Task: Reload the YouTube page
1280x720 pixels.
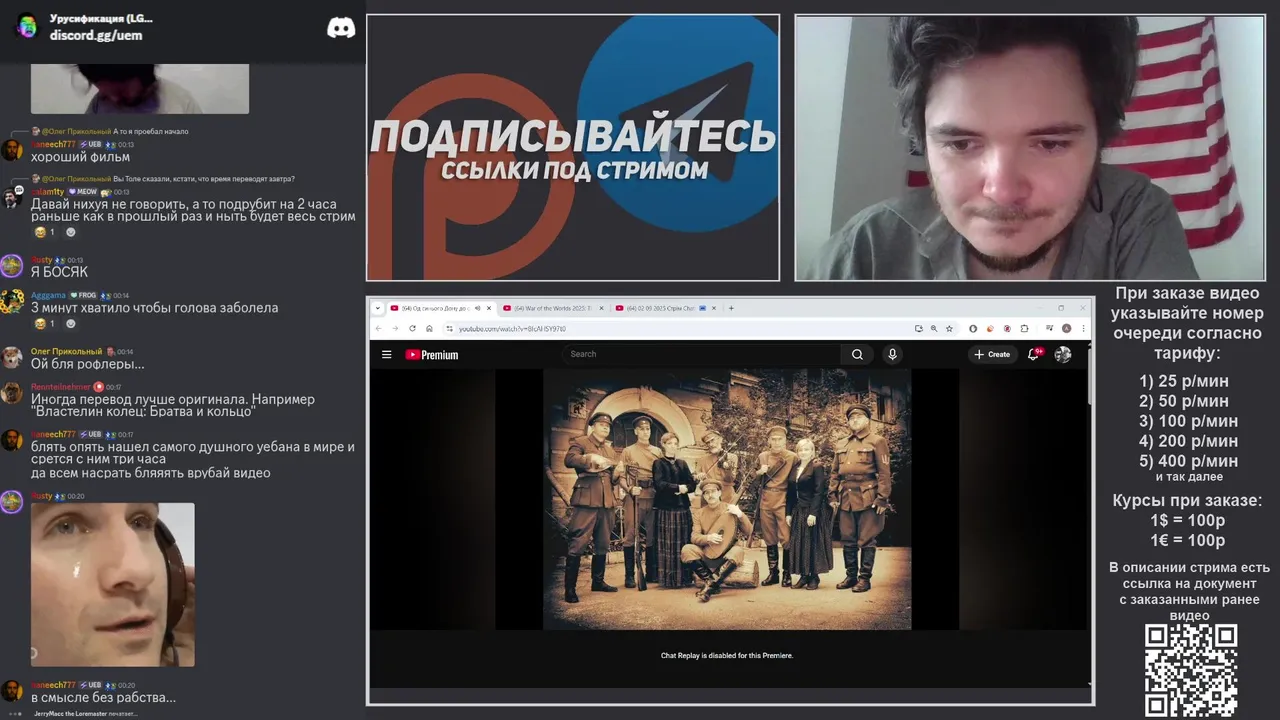Action: click(412, 328)
